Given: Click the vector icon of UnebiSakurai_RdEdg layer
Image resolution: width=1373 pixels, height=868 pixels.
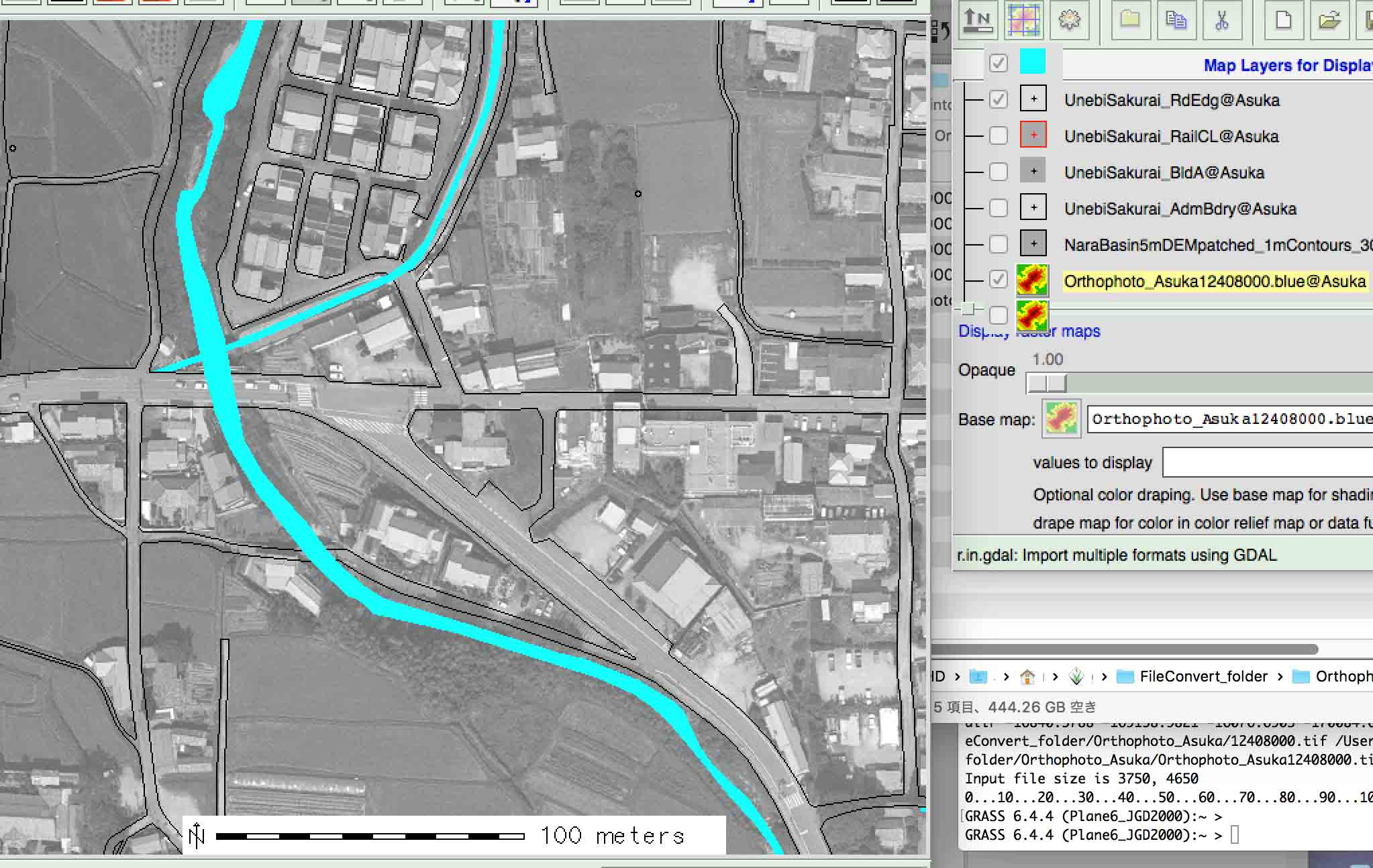Looking at the screenshot, I should coord(1033,99).
